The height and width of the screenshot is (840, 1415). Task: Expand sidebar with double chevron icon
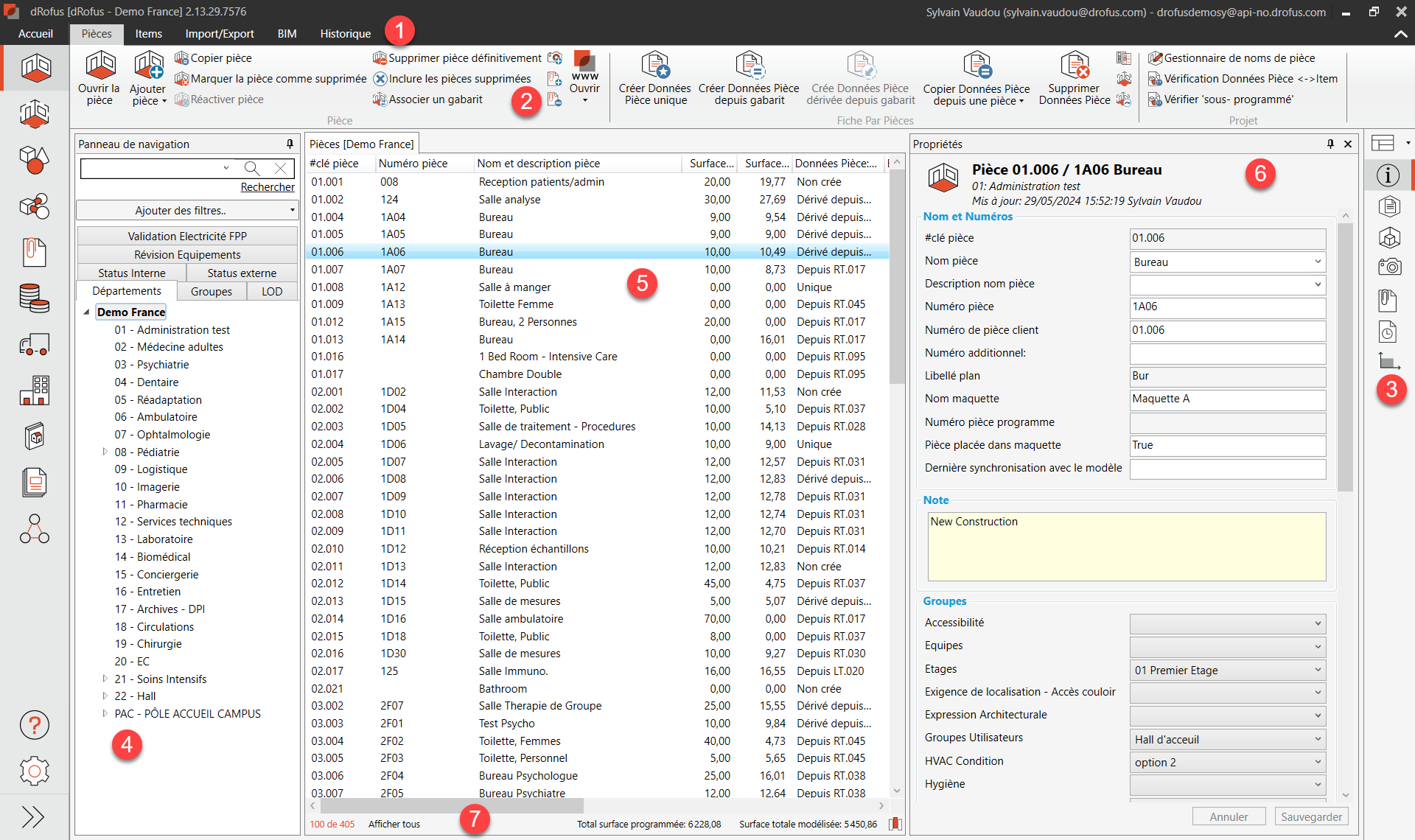(32, 816)
